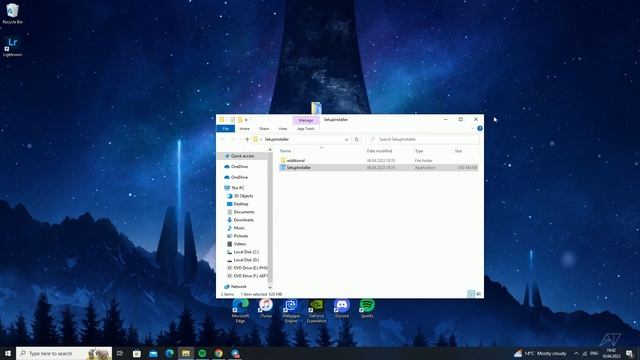The image size is (640, 360).
Task: Open Spotify from taskbar
Action: tap(202, 353)
